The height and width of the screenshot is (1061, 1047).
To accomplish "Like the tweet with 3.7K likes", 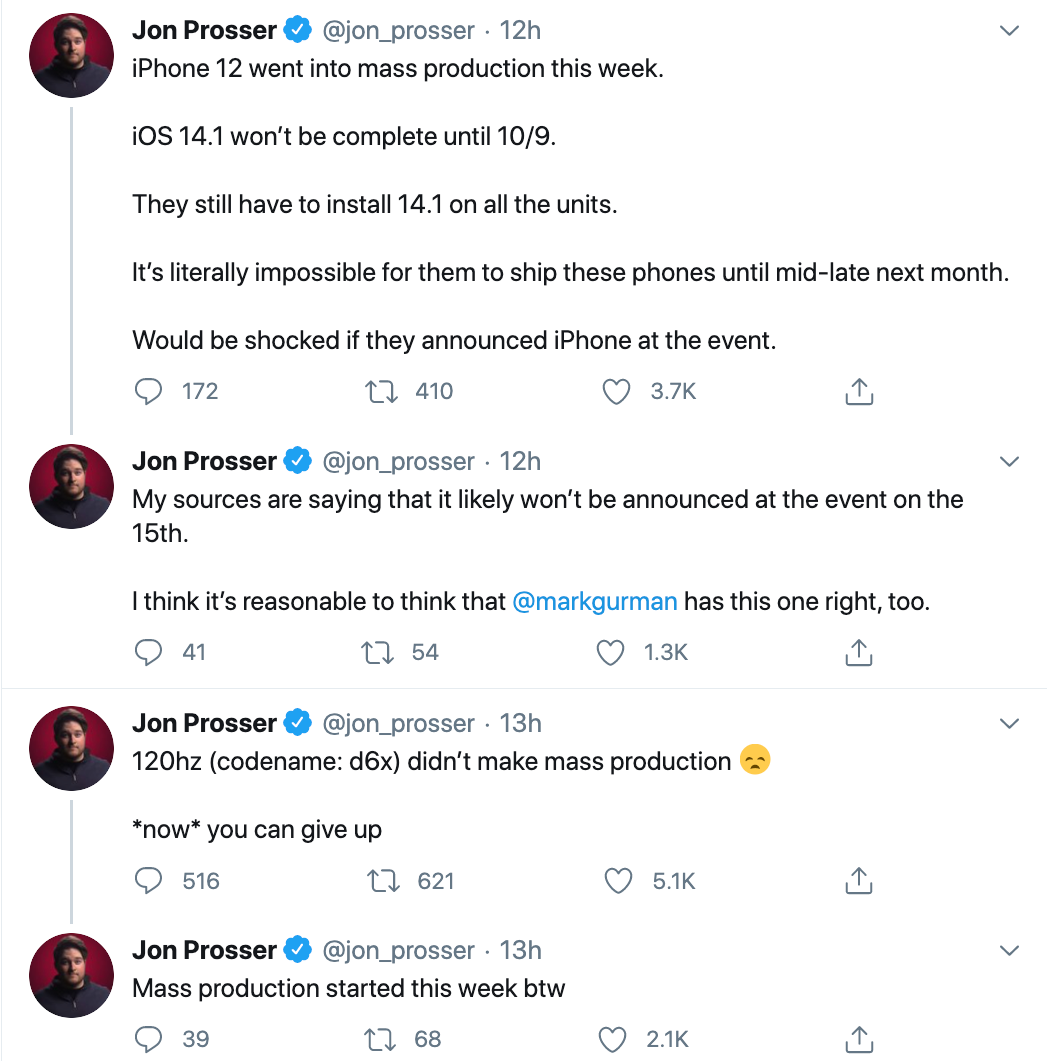I will coord(616,391).
